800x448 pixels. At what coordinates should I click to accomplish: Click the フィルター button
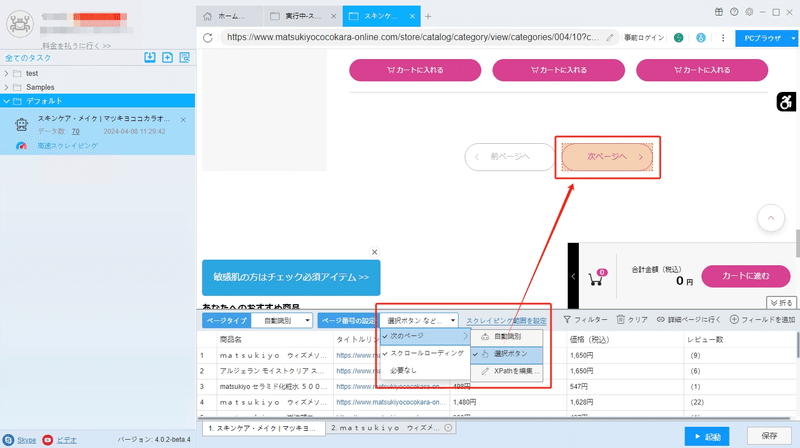[x=585, y=319]
